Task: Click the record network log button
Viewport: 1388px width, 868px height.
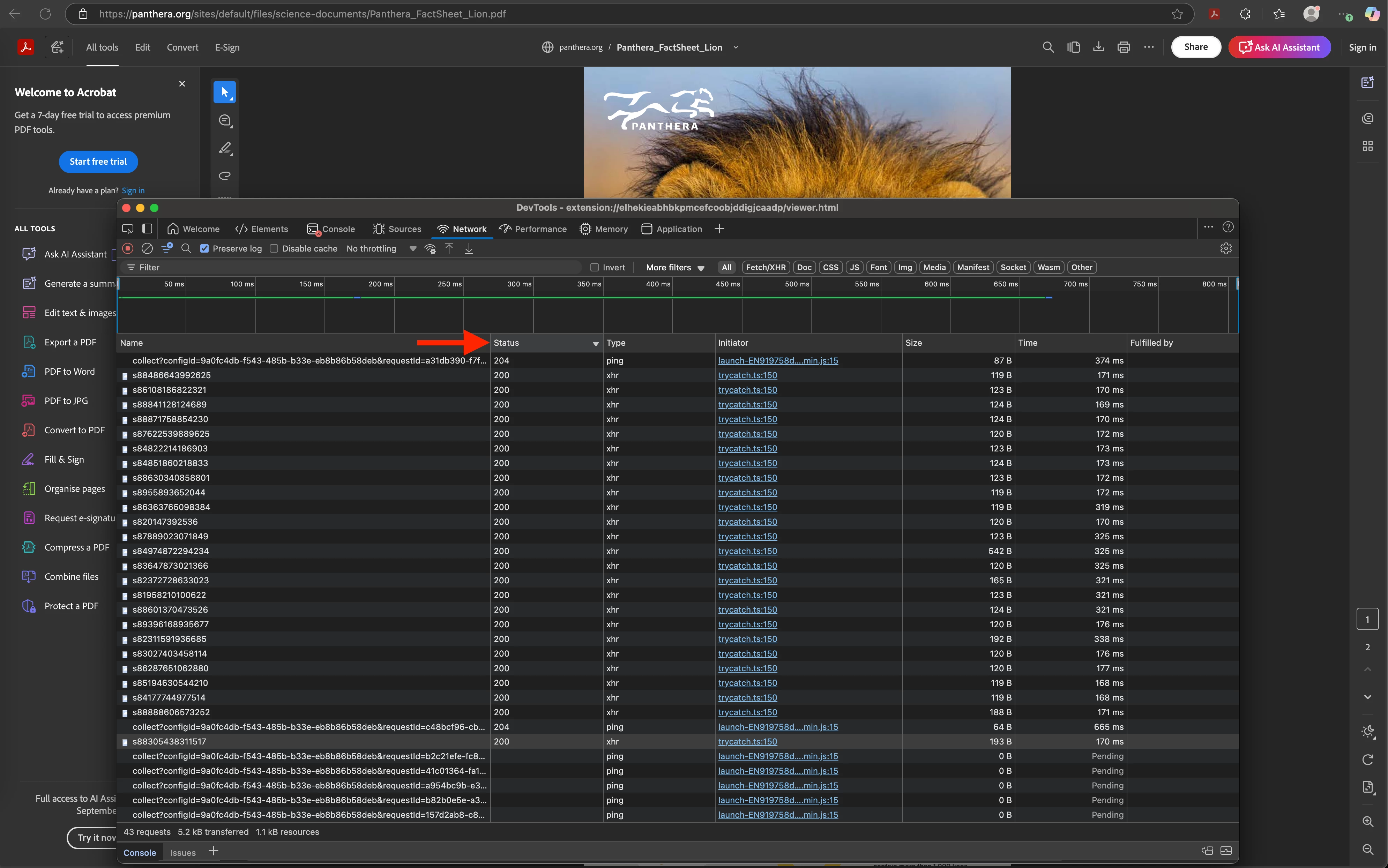Action: pyautogui.click(x=128, y=249)
